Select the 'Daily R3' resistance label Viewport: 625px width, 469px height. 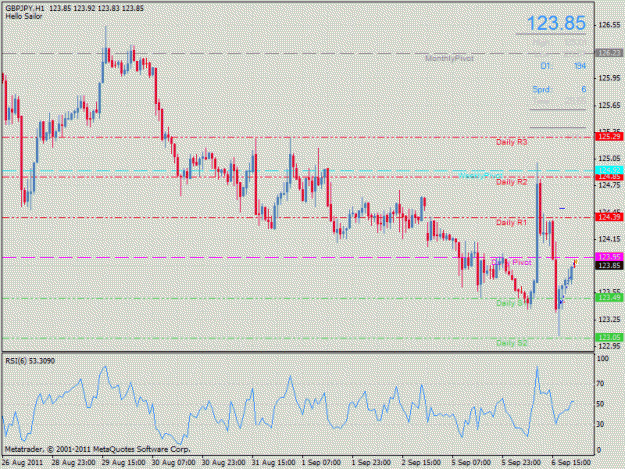point(511,142)
